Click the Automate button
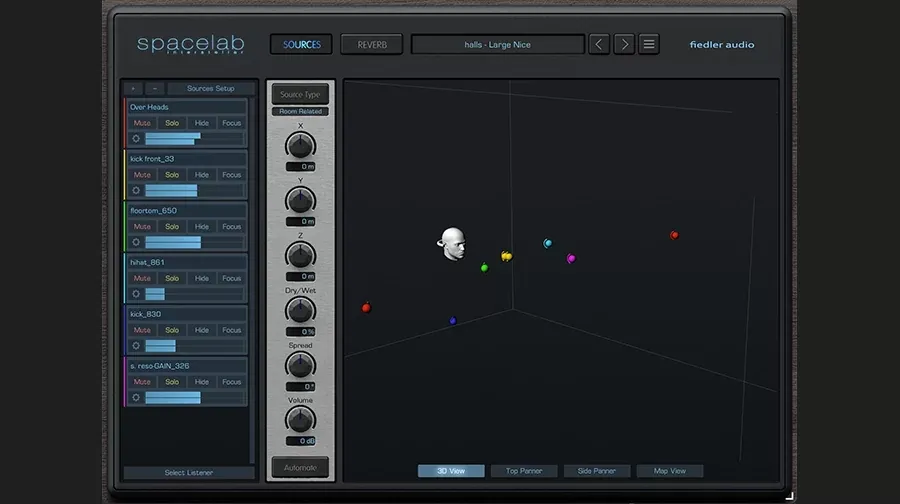The image size is (900, 504). coord(300,468)
